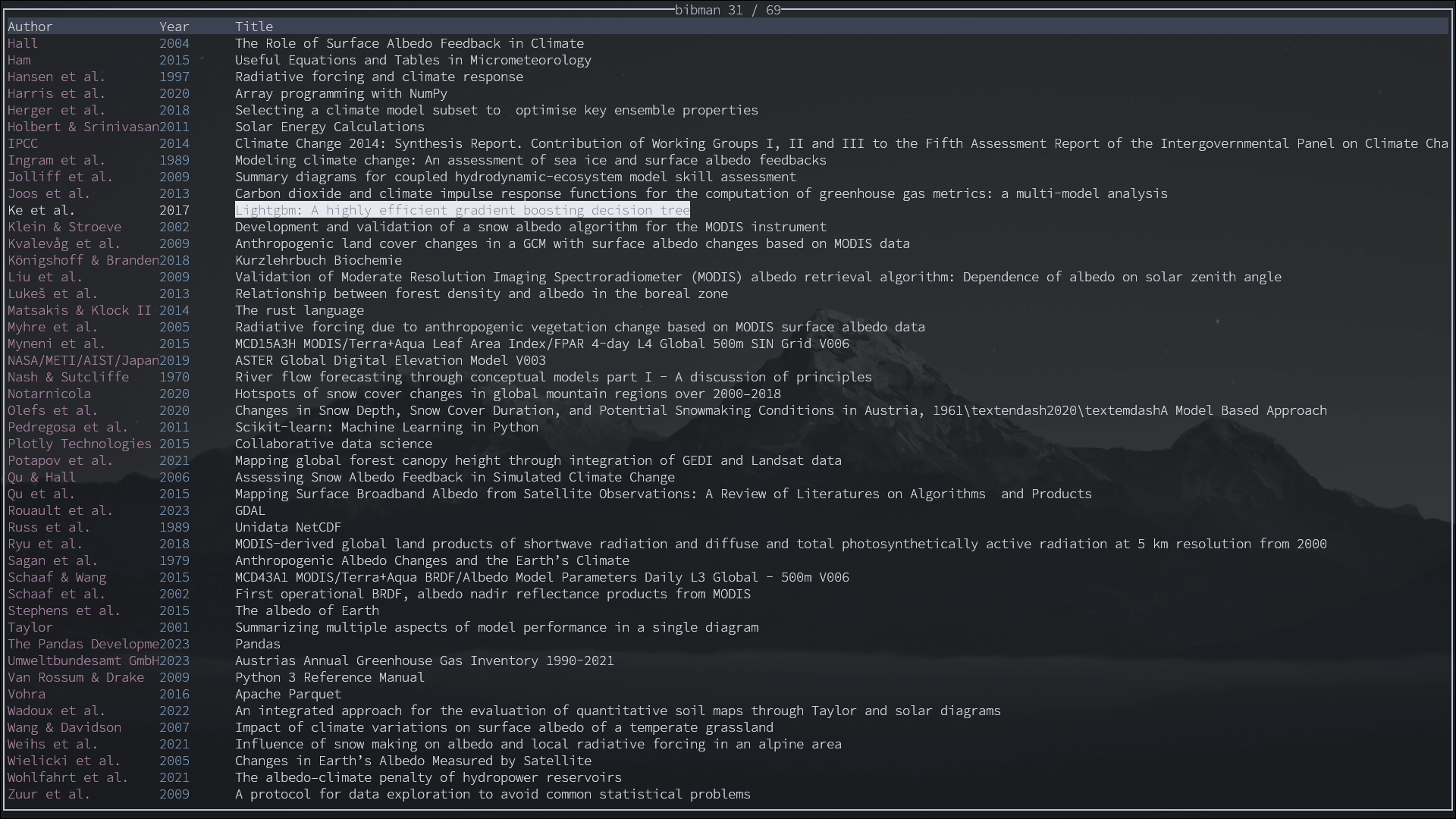
Task: Click the Author column header
Action: (30, 27)
